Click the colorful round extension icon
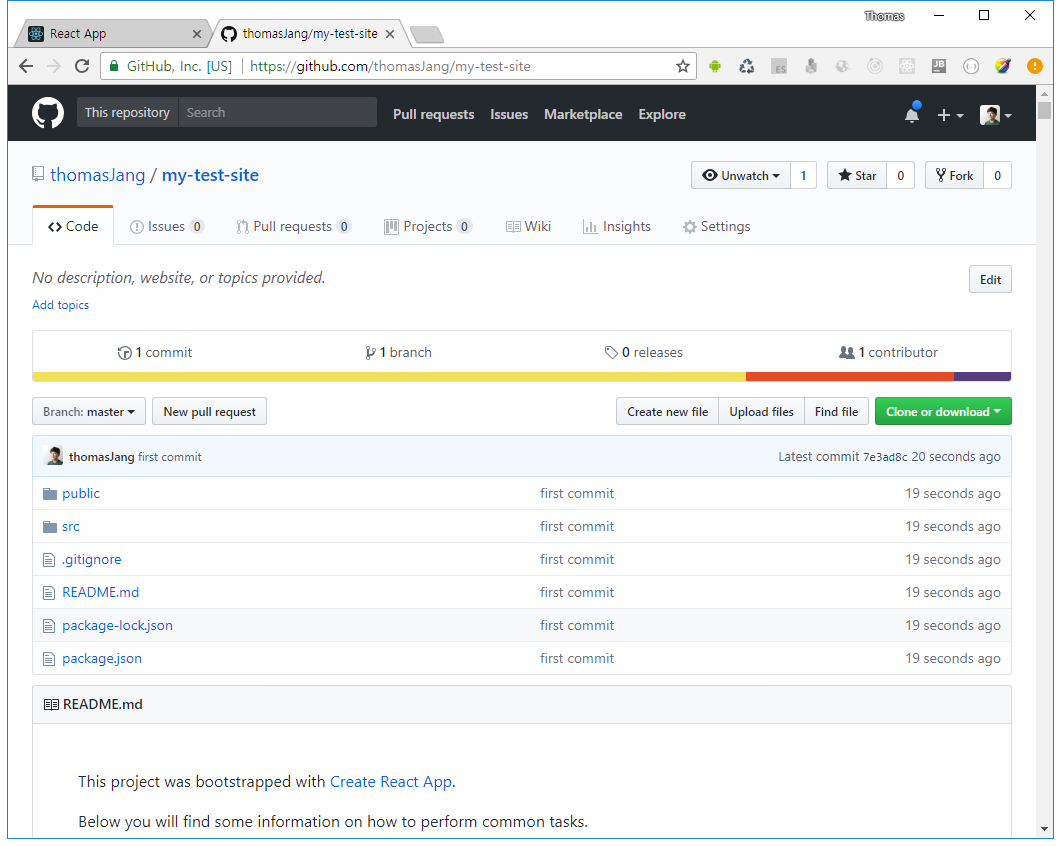 coord(1002,66)
